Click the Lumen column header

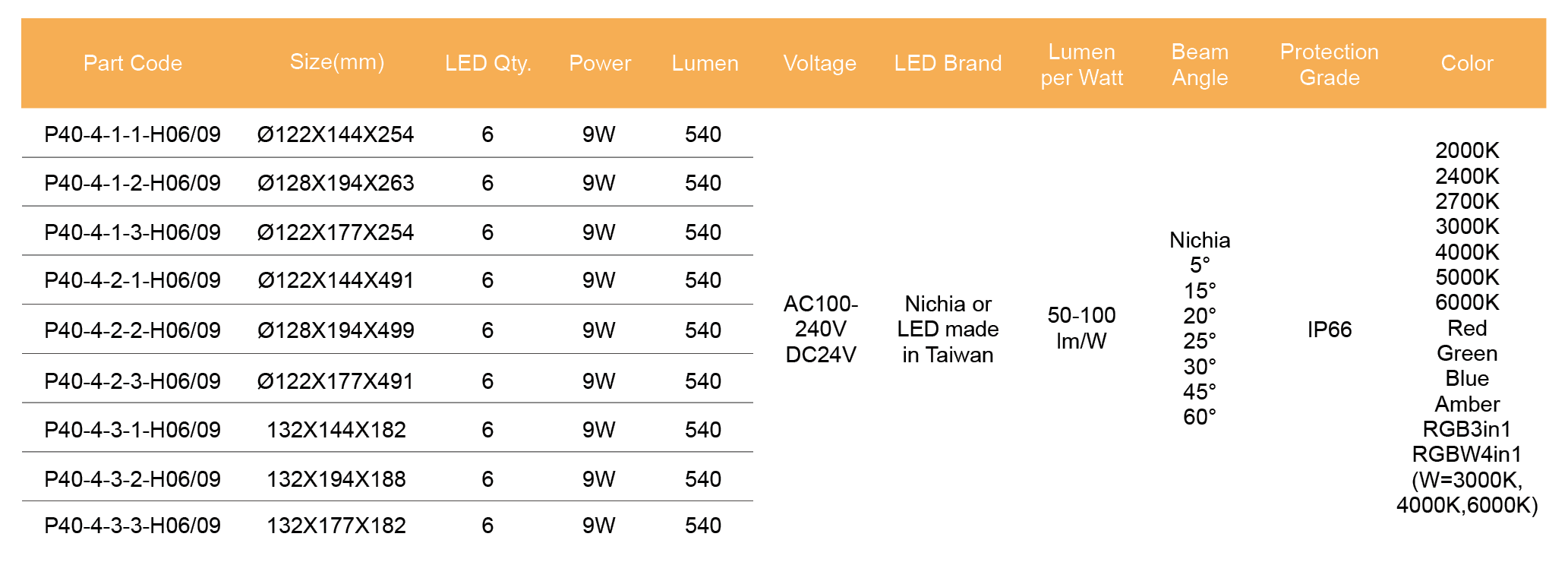click(x=705, y=63)
